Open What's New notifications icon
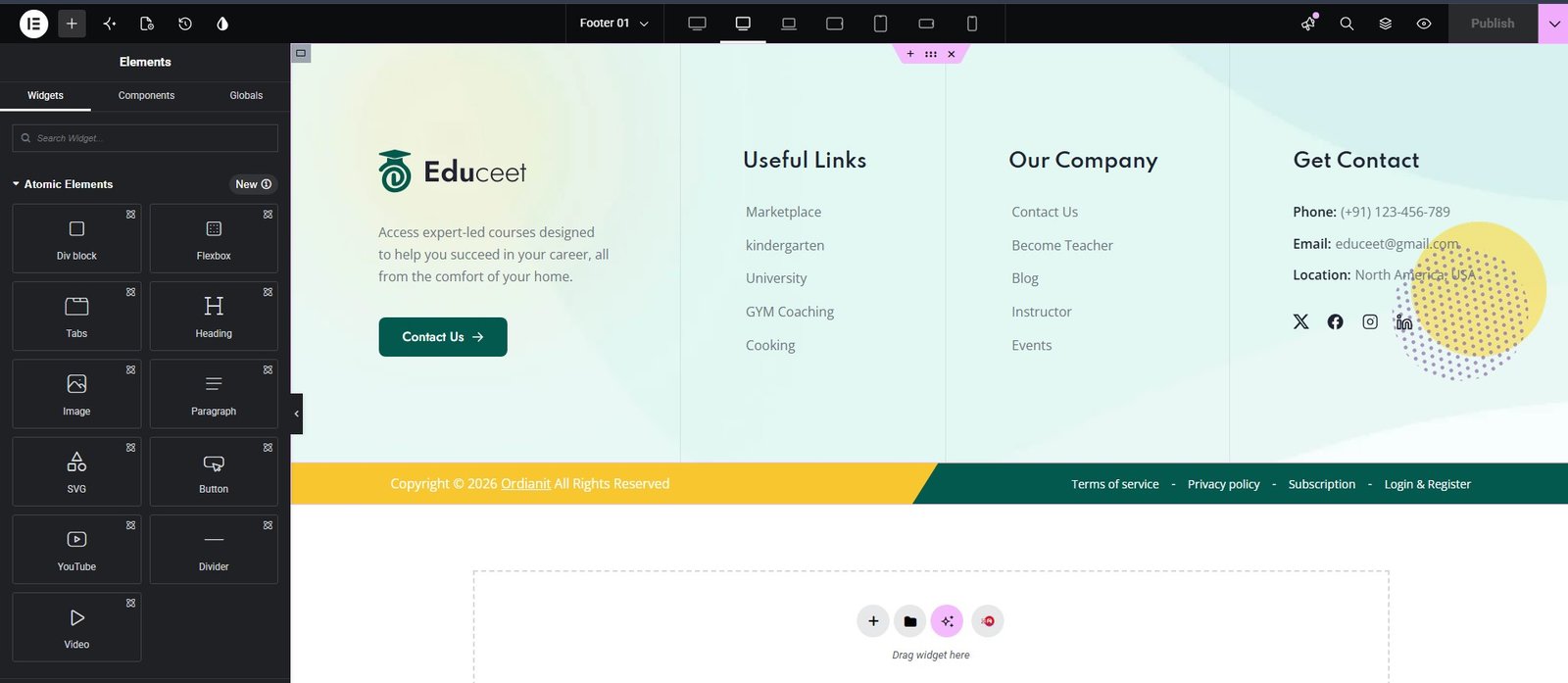 pos(1308,24)
